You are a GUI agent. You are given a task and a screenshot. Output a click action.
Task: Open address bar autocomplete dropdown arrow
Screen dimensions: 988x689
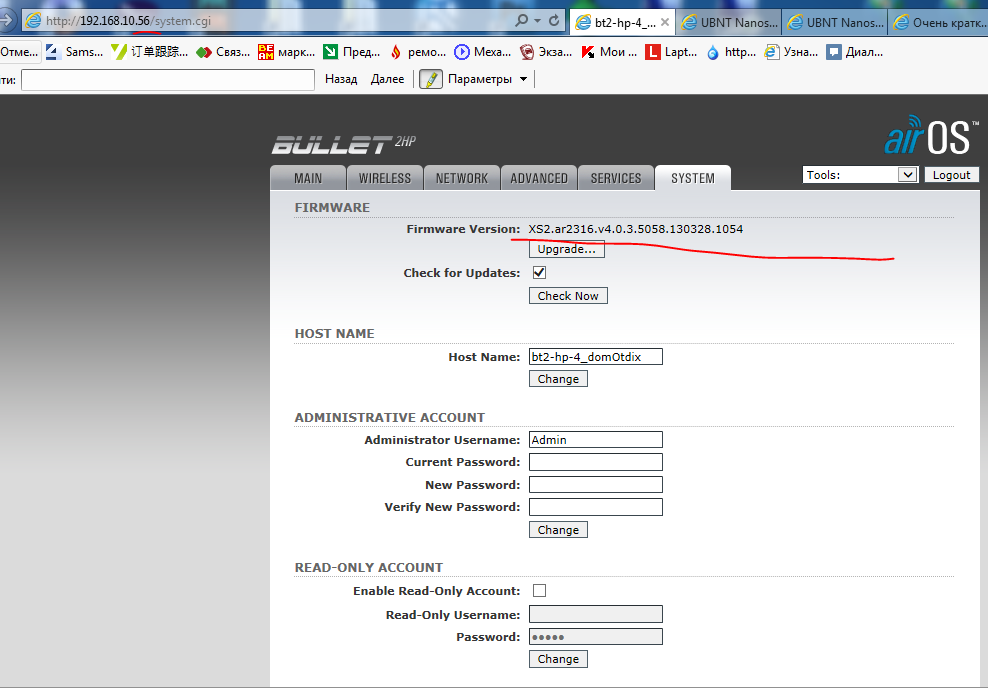click(x=537, y=21)
